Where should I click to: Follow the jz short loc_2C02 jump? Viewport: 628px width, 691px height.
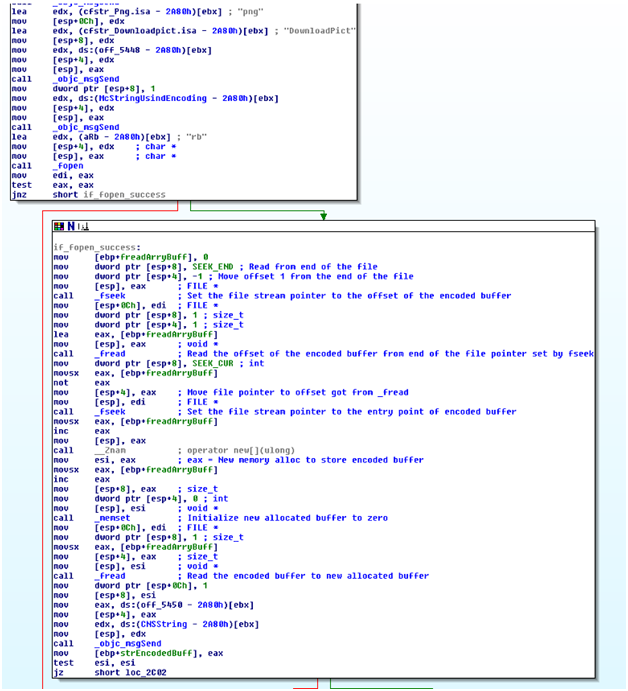coord(110,673)
